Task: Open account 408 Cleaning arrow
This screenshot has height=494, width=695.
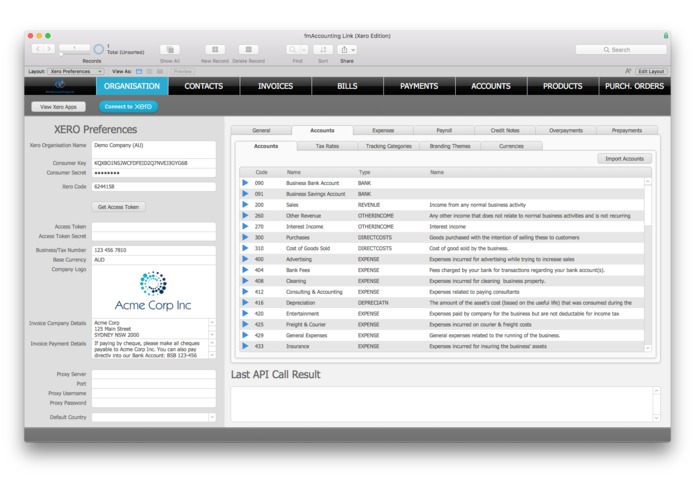Action: pos(245,280)
